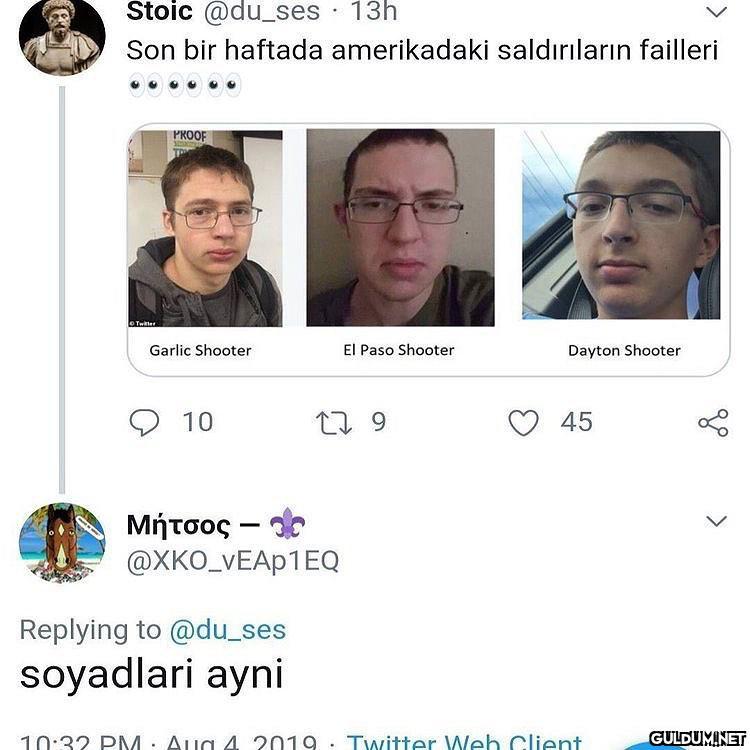Retweet the Stoic tweet
This screenshot has height=750, width=750.
(334, 423)
